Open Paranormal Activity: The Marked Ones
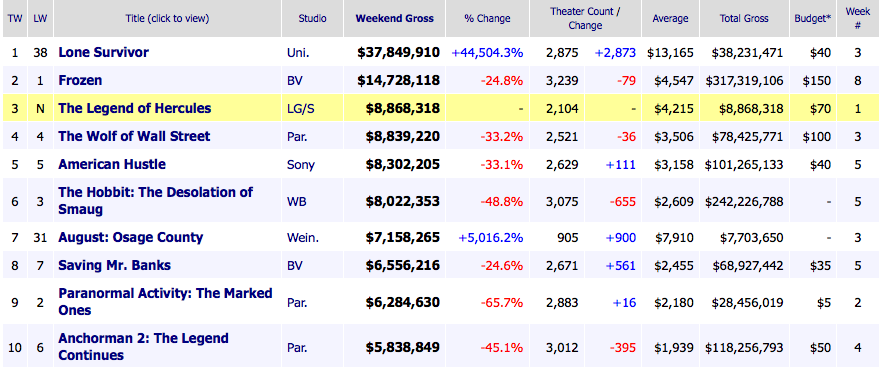Viewport: 879px width, 367px height. (x=165, y=301)
